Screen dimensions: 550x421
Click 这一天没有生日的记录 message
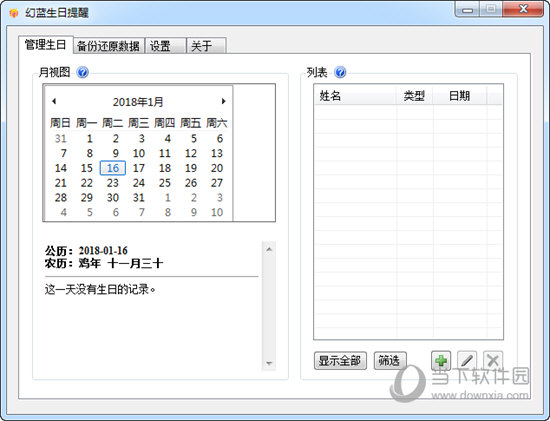[100, 290]
